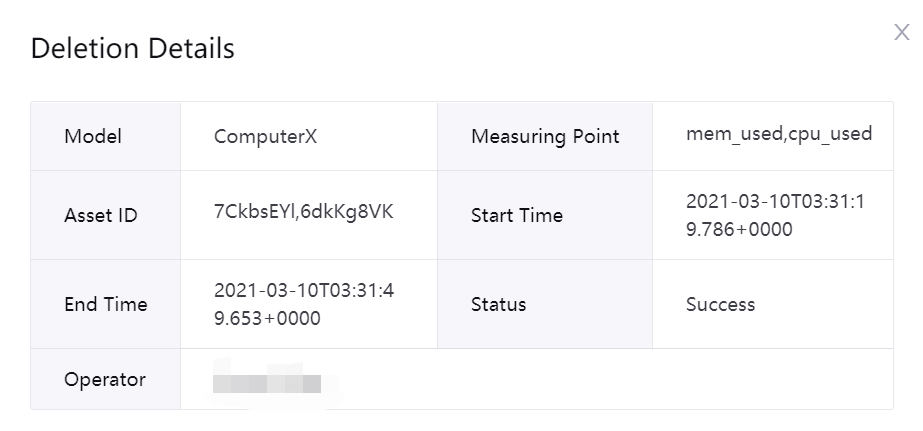
Task: Select the ComputerX model value
Action: 265,136
